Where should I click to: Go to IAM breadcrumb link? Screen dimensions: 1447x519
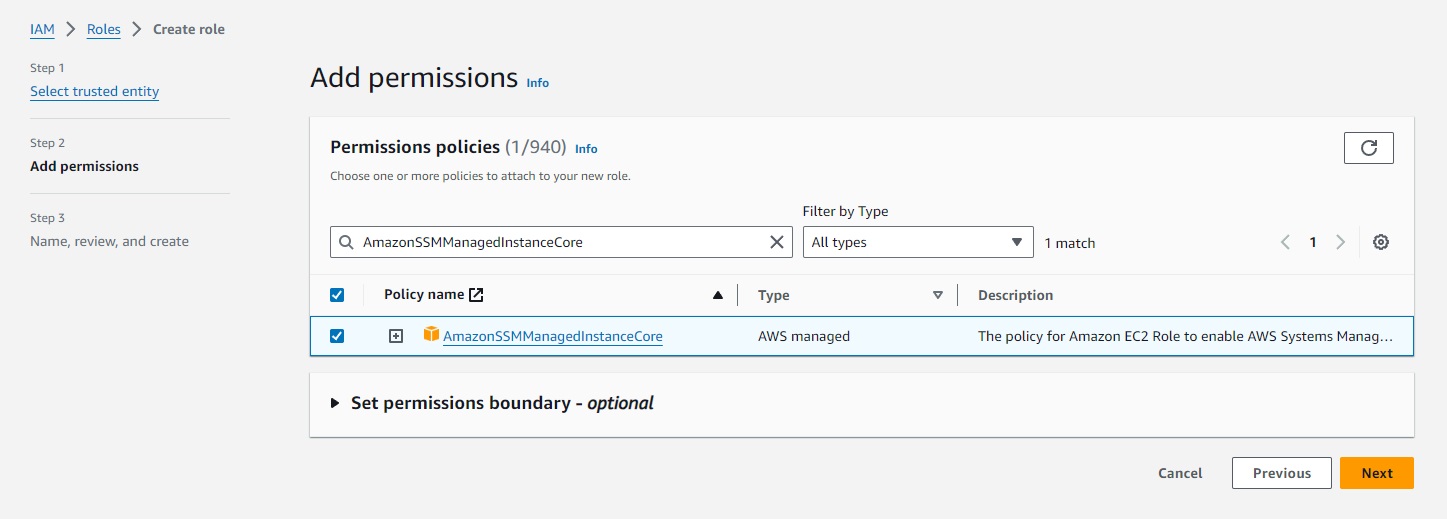point(42,29)
